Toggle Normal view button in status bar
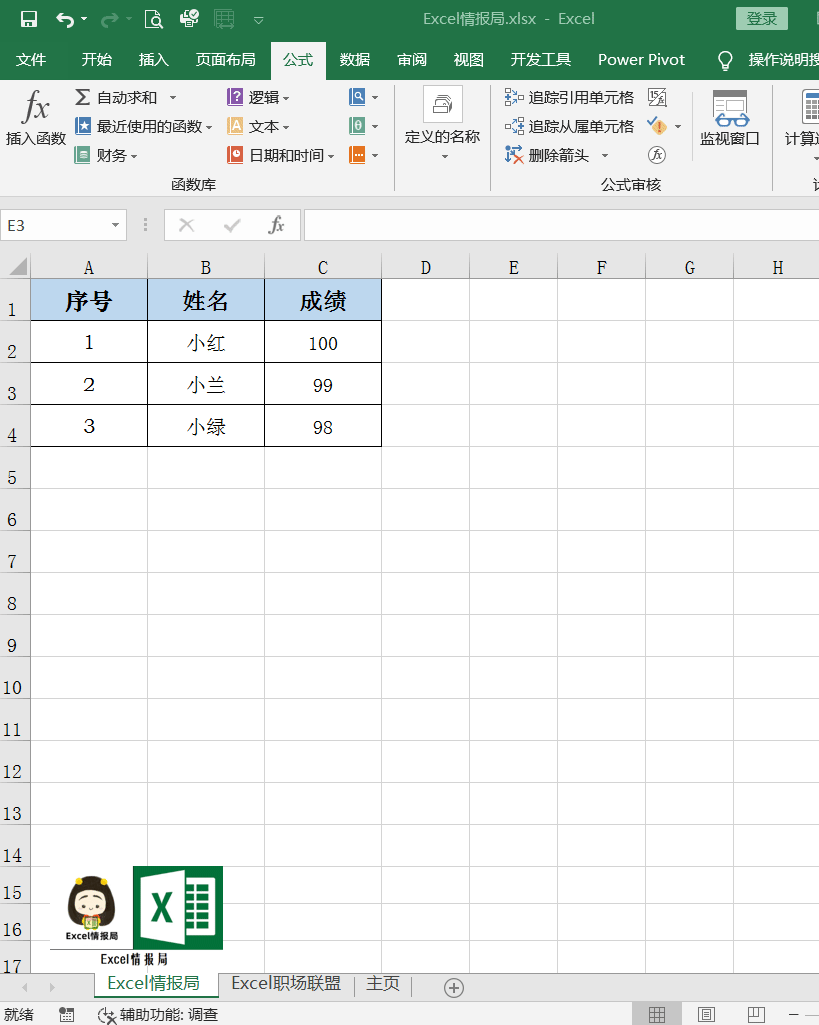This screenshot has height=1025, width=819. point(657,1014)
